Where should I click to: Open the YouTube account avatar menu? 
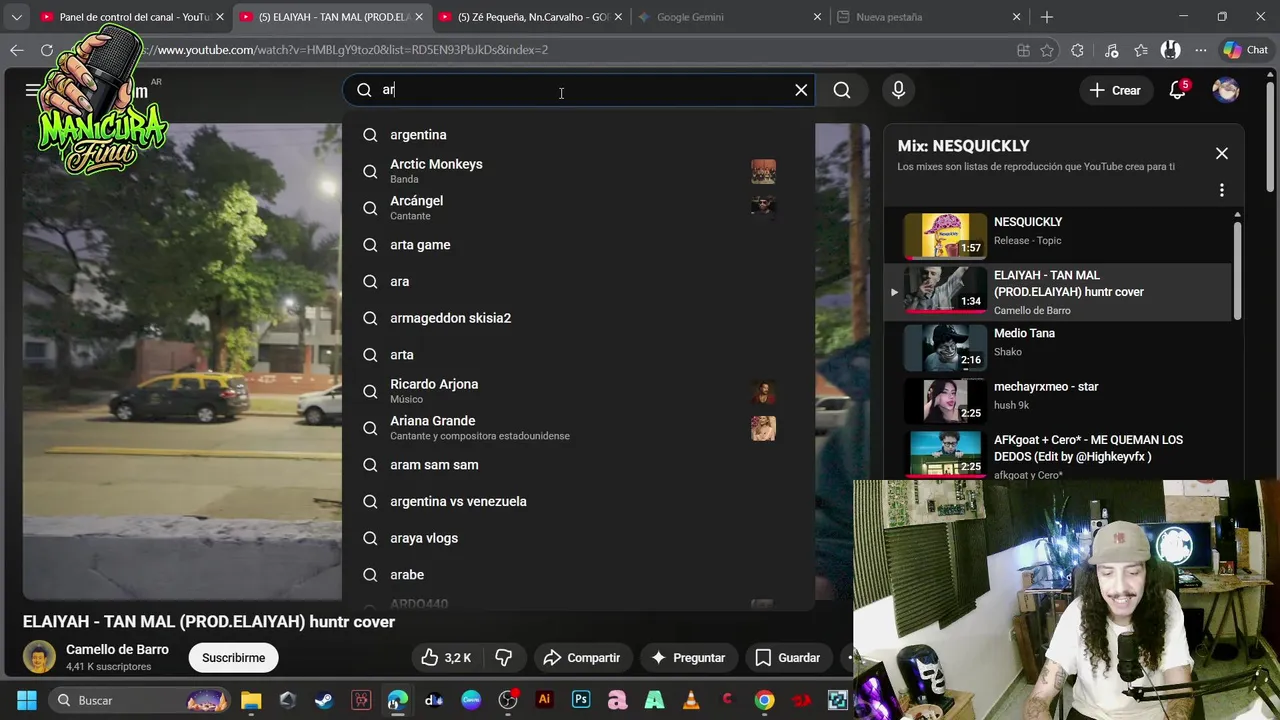pos(1226,90)
